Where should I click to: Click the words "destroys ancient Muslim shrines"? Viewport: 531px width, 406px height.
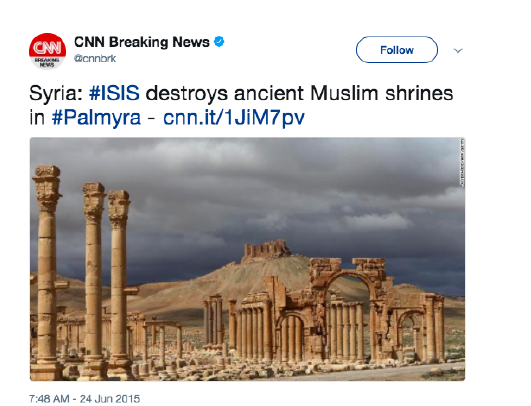pos(299,93)
